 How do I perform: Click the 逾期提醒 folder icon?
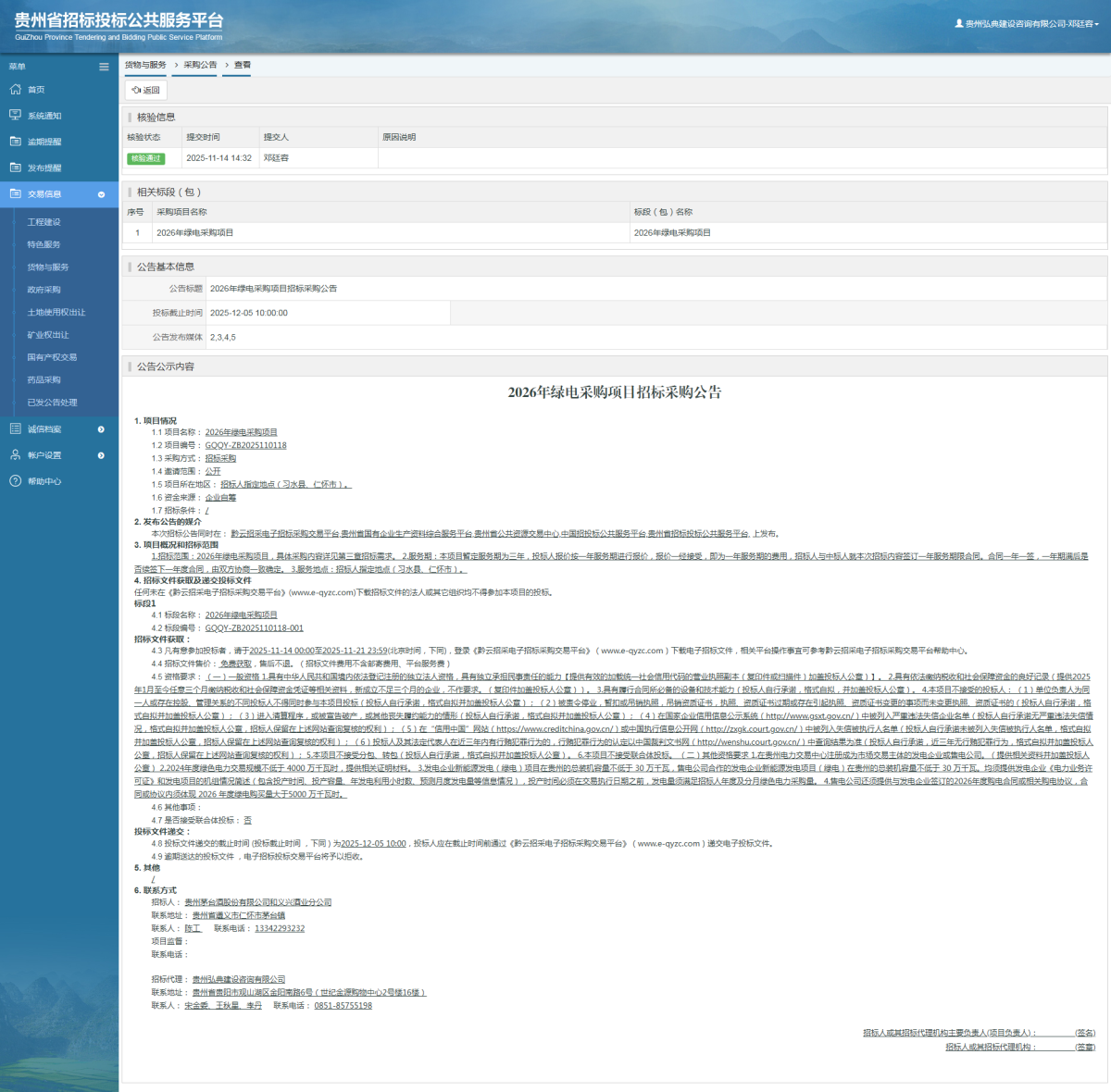[15, 142]
